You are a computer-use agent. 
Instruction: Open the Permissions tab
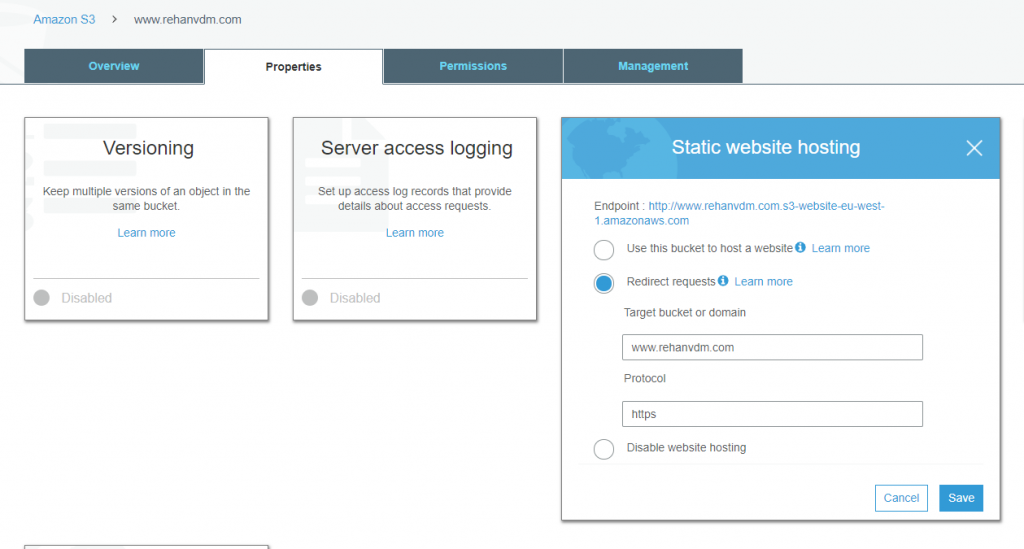473,66
